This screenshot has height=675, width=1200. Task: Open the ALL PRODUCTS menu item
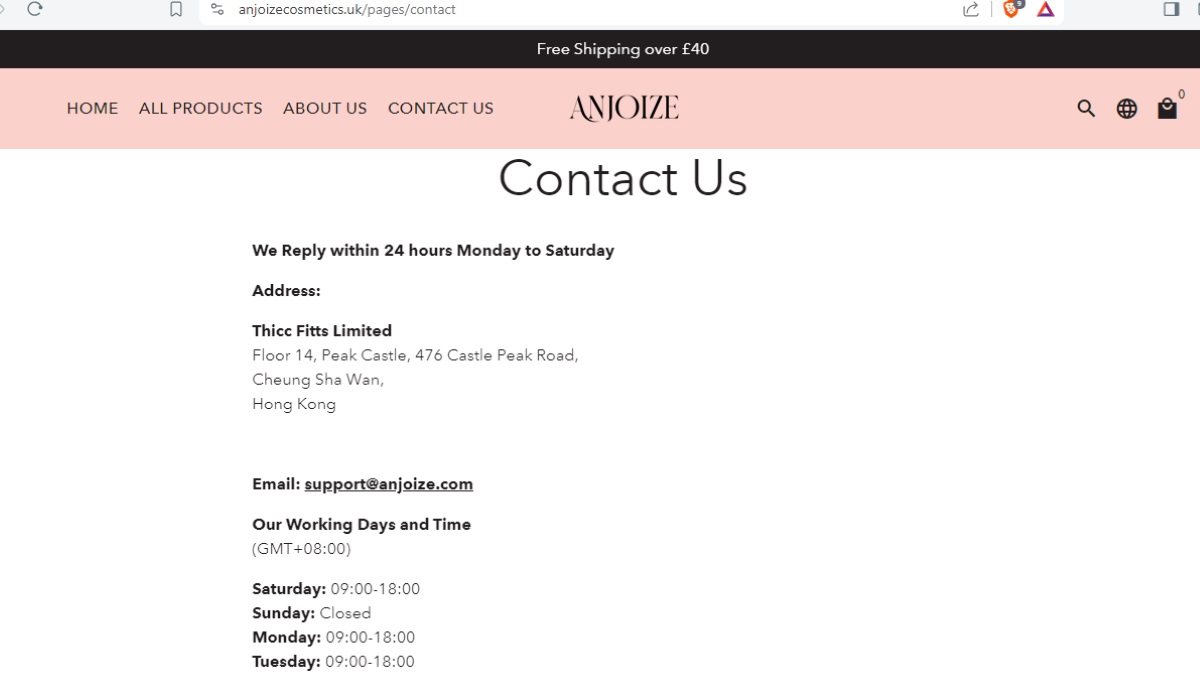click(x=200, y=108)
